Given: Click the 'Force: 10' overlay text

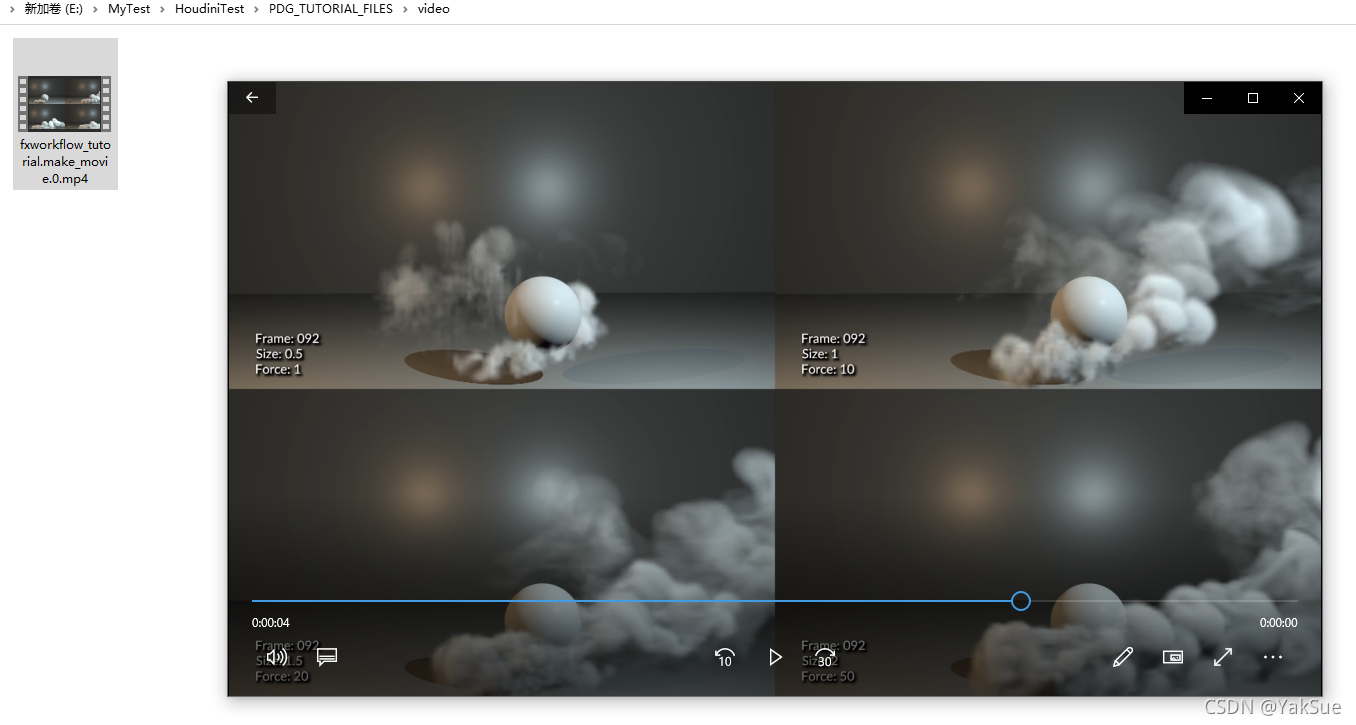Looking at the screenshot, I should click(x=828, y=369).
